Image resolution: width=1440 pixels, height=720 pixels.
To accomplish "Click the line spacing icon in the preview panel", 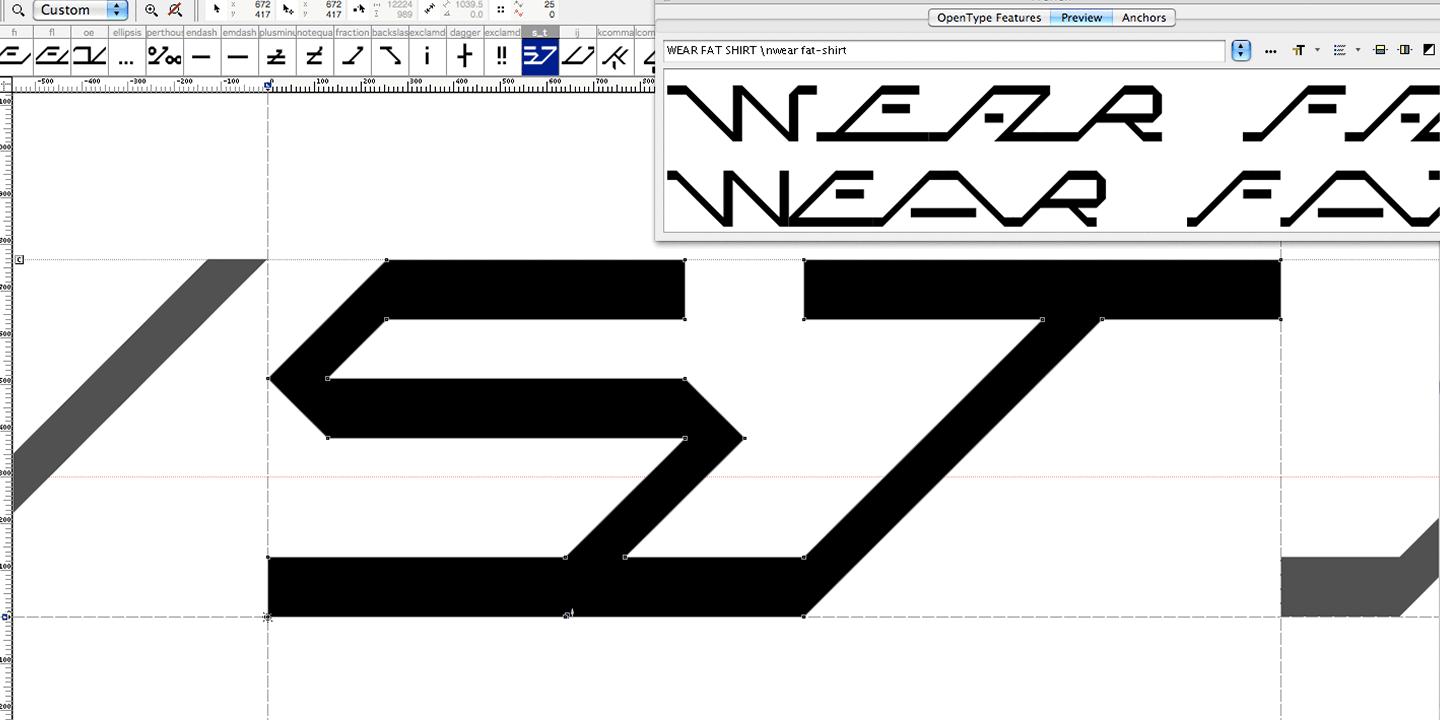I will tap(1340, 51).
